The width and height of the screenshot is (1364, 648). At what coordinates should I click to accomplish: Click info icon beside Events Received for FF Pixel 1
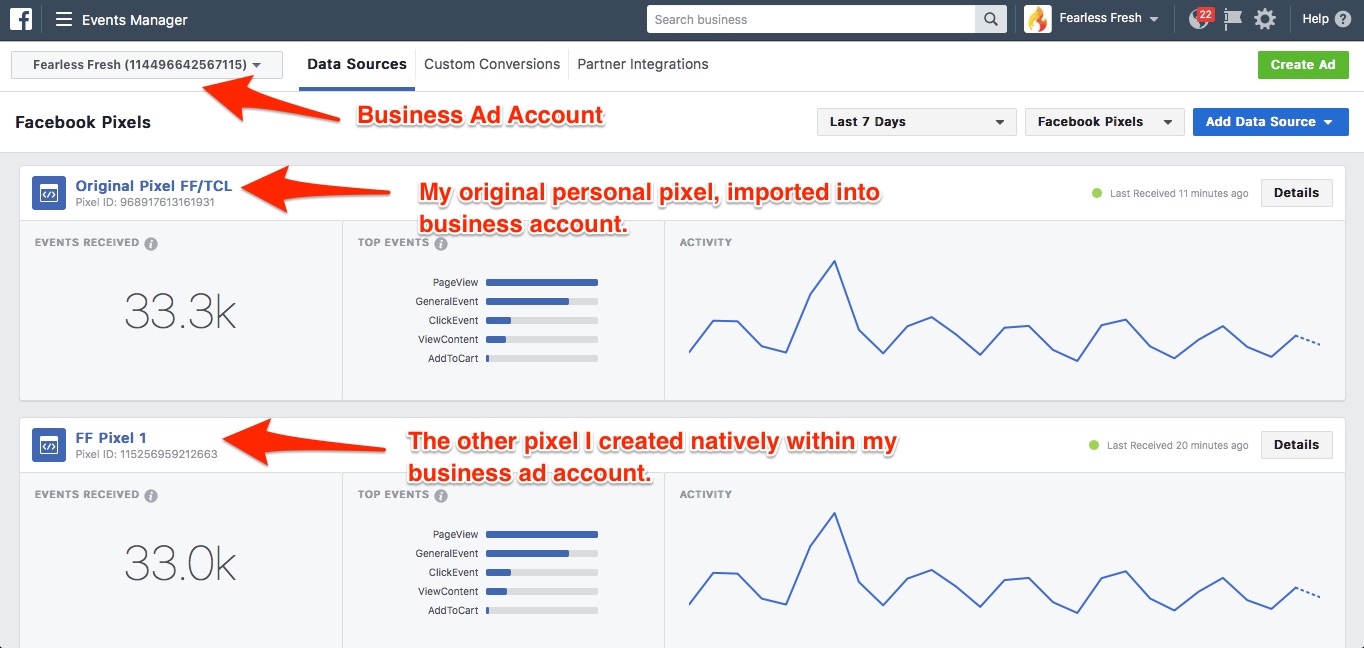click(151, 495)
